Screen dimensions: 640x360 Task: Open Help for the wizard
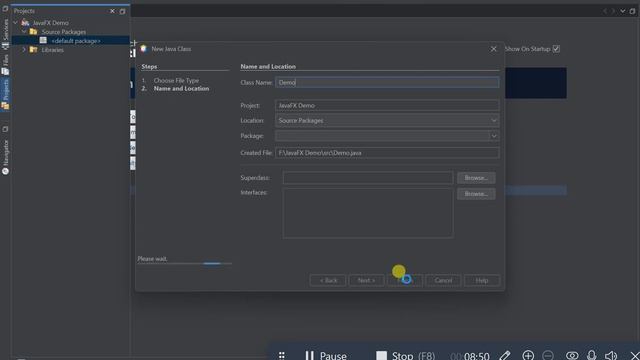(482, 280)
